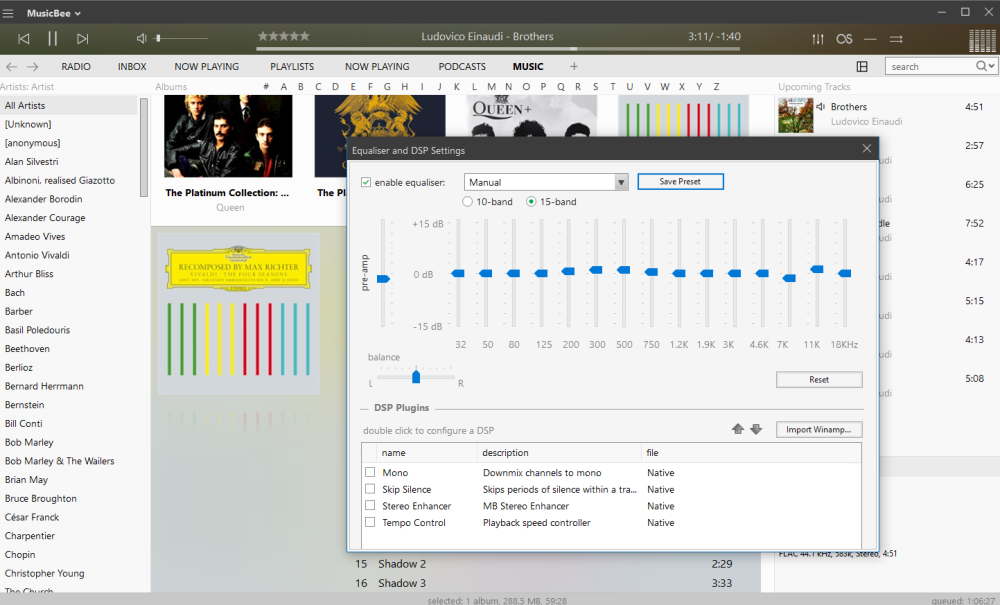Viewport: 1000px width, 605px height.
Task: Click the Reset equaliser button
Action: (x=819, y=379)
